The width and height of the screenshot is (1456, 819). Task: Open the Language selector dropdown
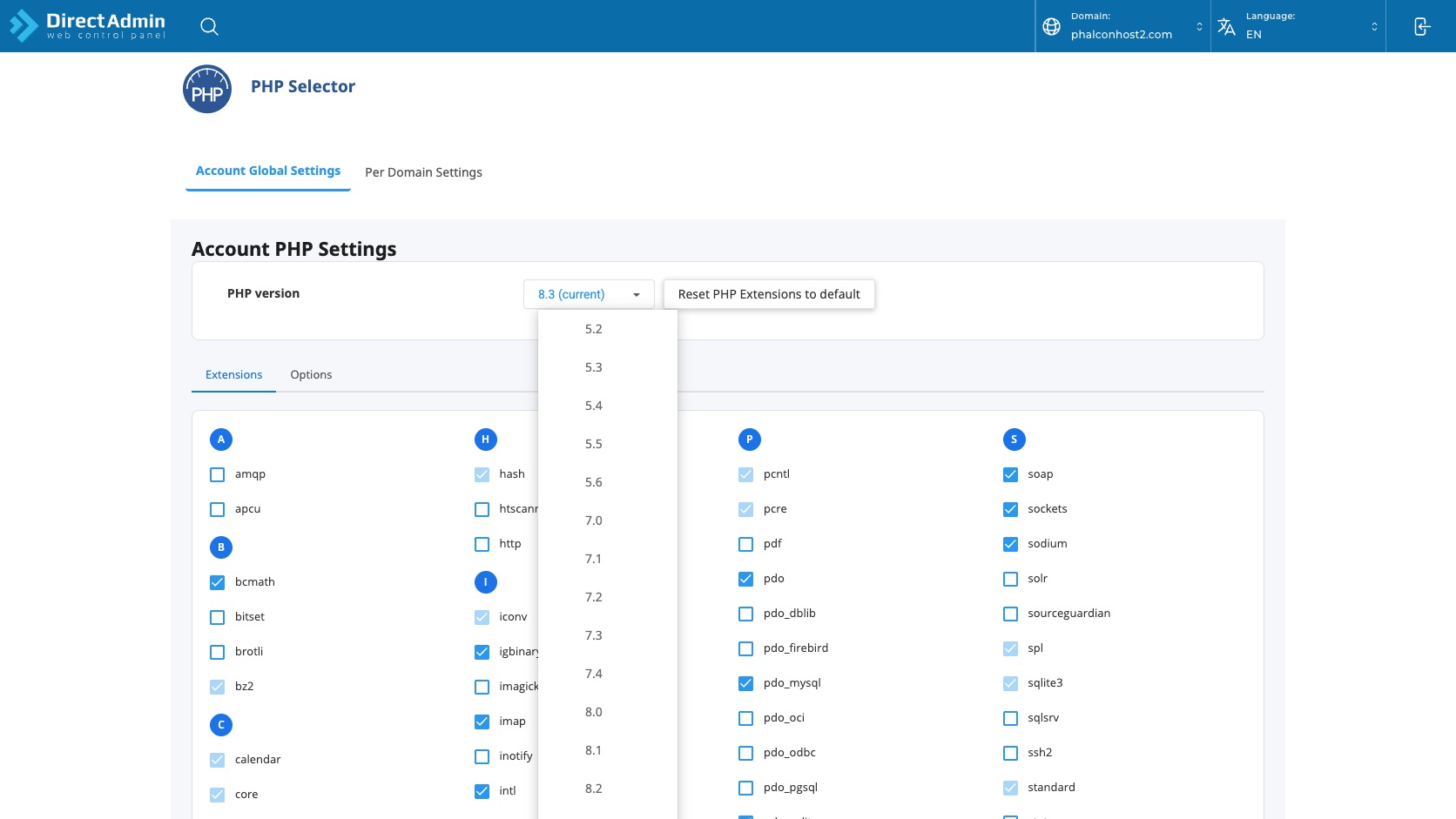coord(1298,26)
